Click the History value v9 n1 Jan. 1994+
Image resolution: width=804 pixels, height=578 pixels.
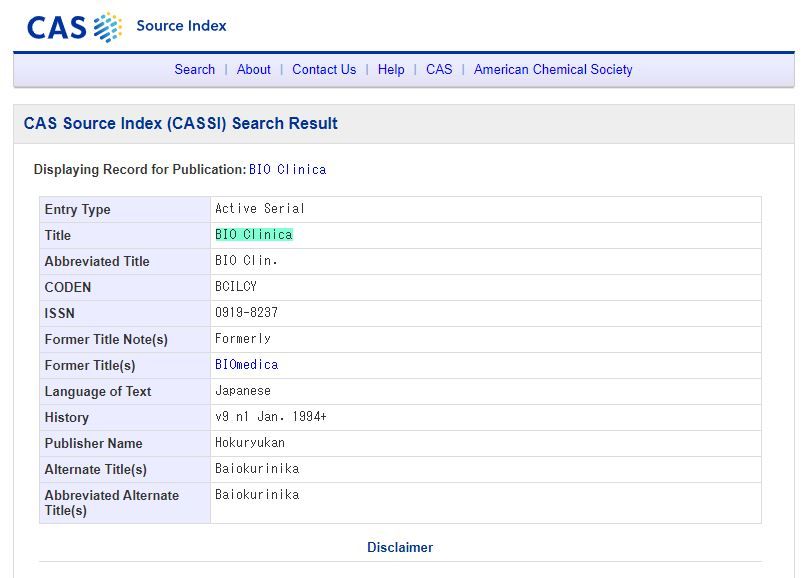click(x=271, y=416)
